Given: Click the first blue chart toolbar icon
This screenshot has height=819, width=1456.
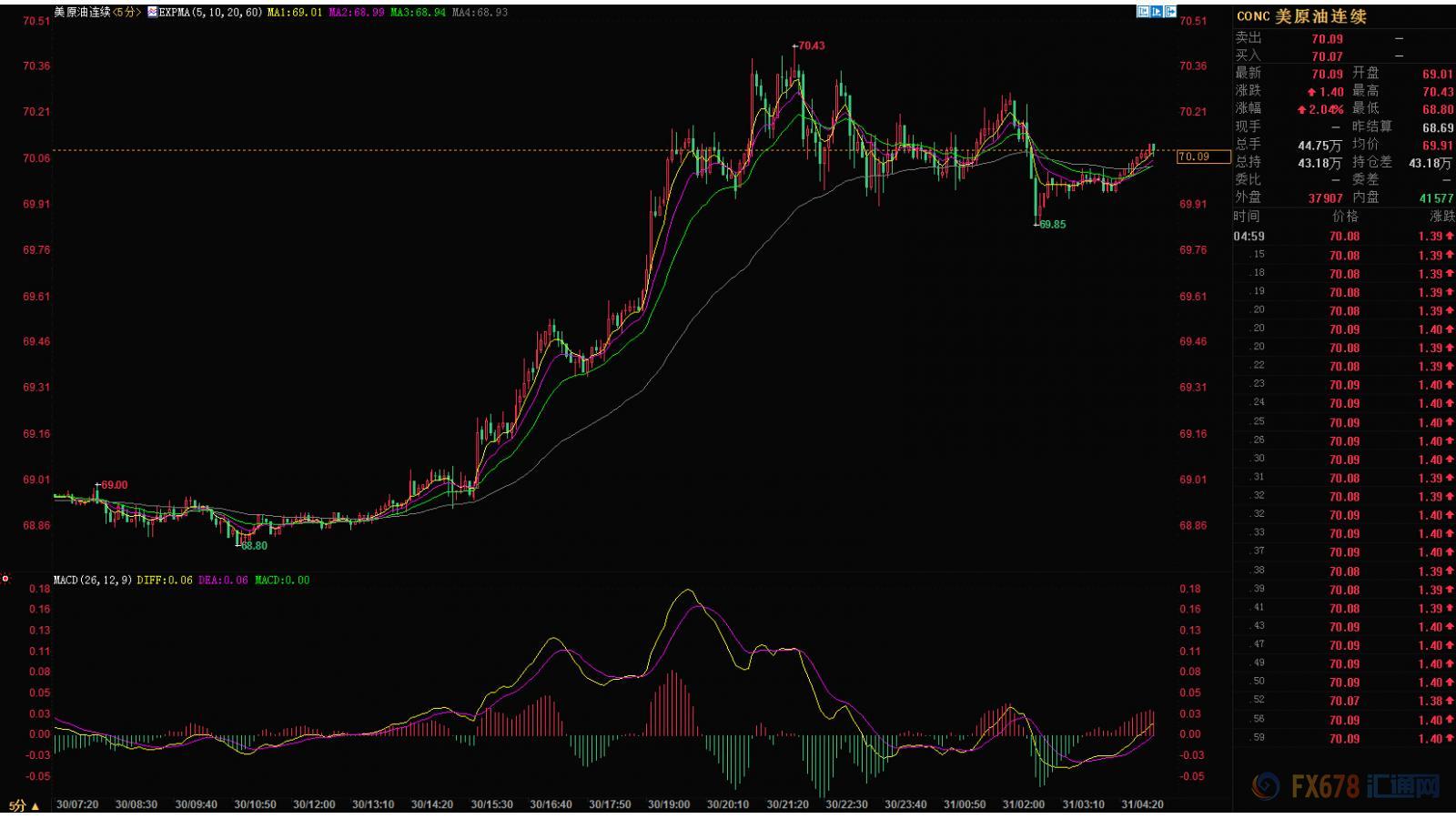Looking at the screenshot, I should [1143, 12].
